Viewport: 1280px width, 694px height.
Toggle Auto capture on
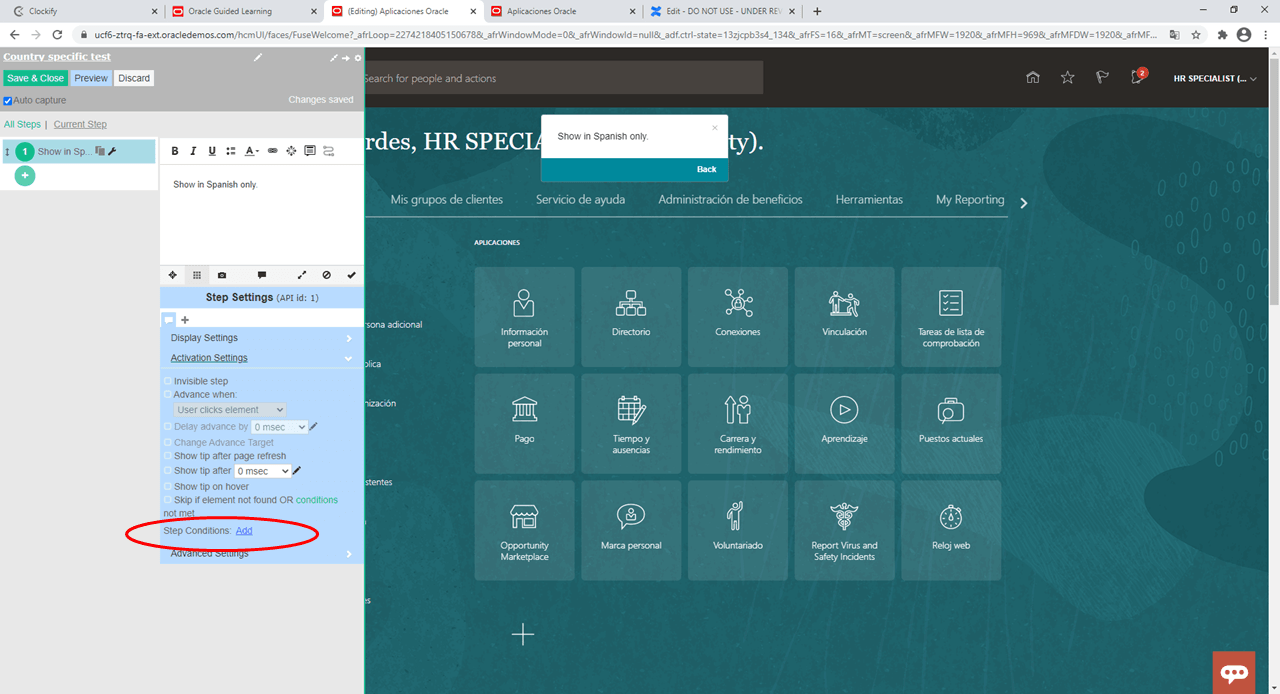[8, 100]
